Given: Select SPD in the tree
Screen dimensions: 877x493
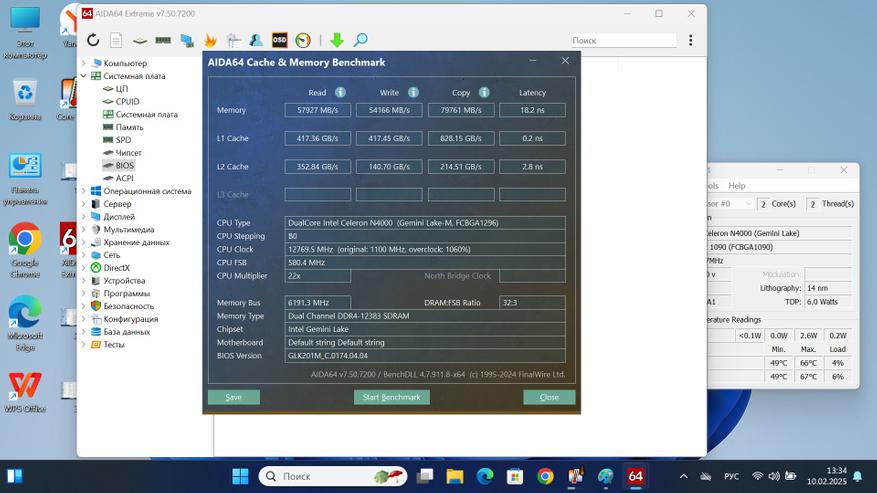Looking at the screenshot, I should [x=123, y=140].
